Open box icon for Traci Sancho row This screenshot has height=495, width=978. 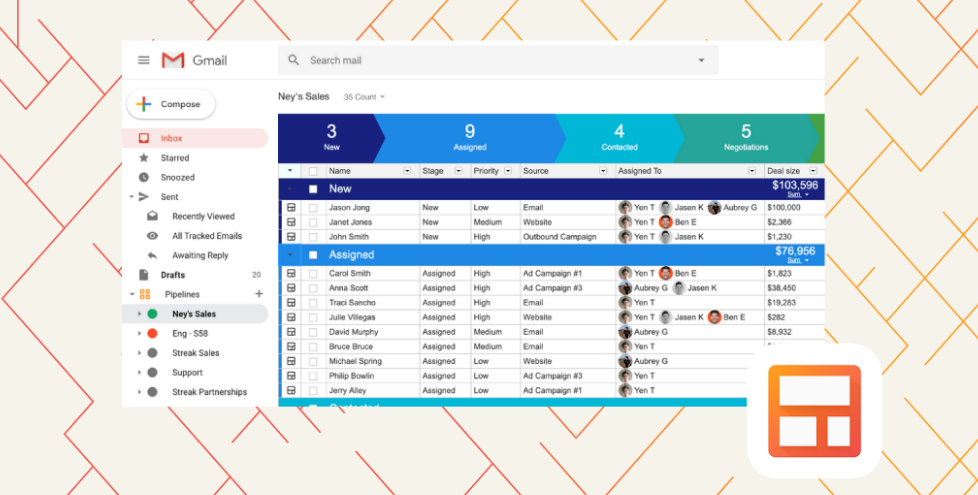coord(291,302)
